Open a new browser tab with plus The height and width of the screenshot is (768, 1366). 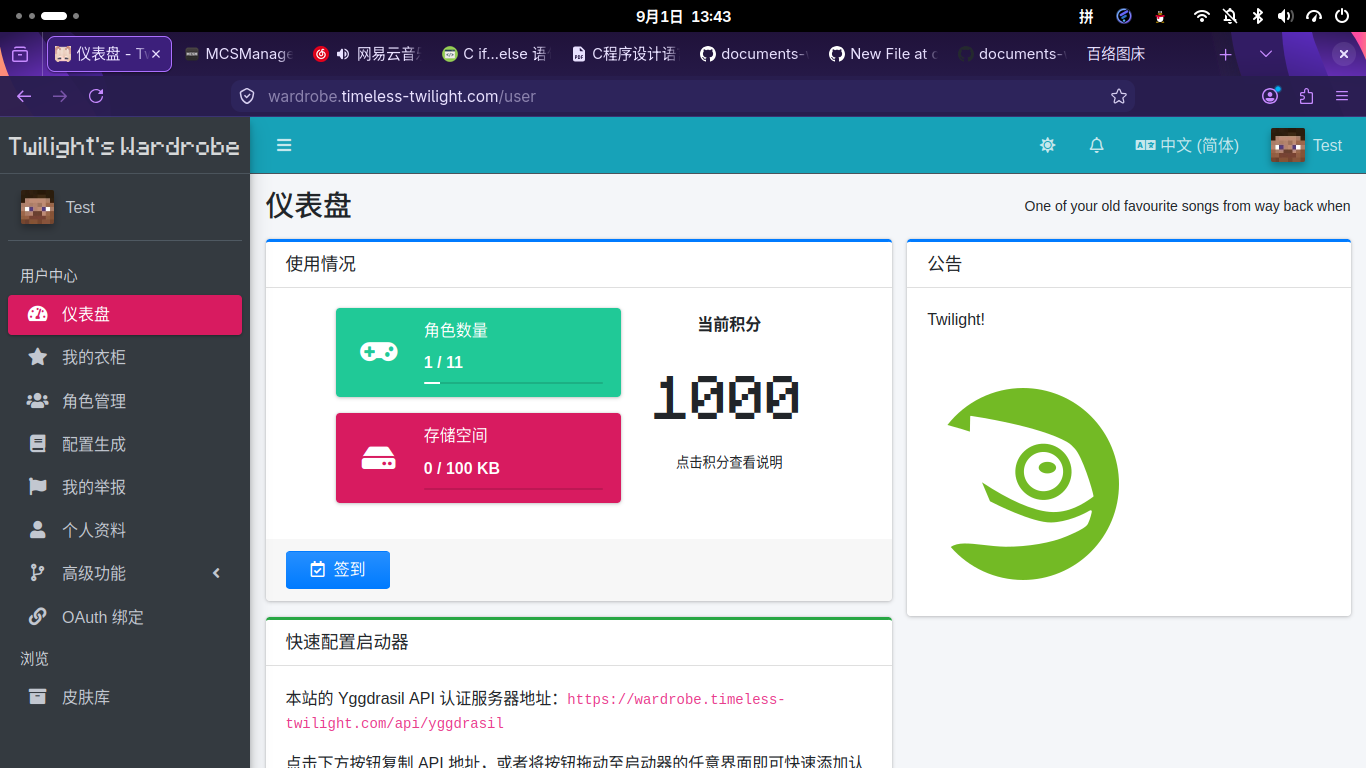click(x=1225, y=54)
